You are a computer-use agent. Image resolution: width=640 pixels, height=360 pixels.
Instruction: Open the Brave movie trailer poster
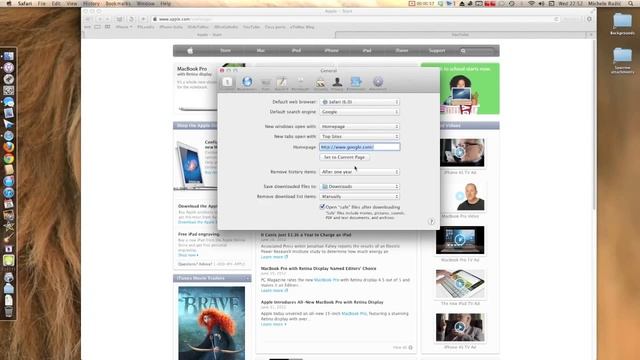(x=211, y=323)
